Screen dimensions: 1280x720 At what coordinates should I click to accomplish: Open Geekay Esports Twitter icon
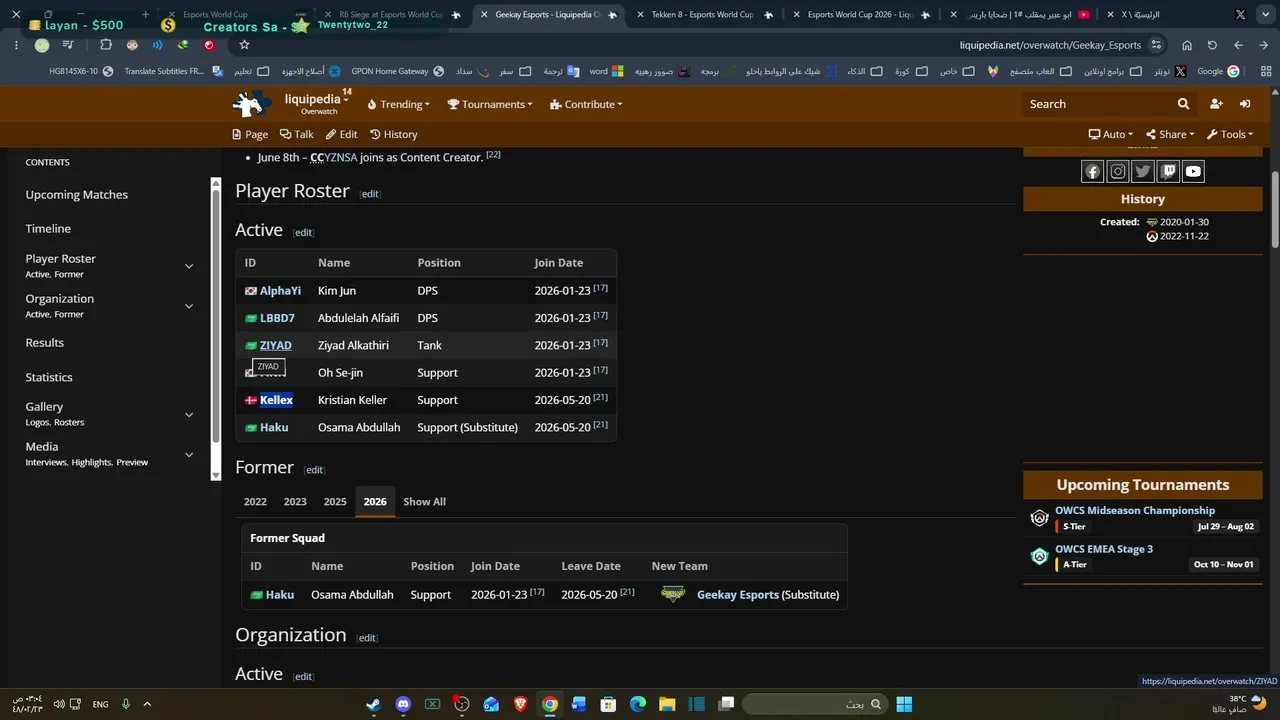1143,172
